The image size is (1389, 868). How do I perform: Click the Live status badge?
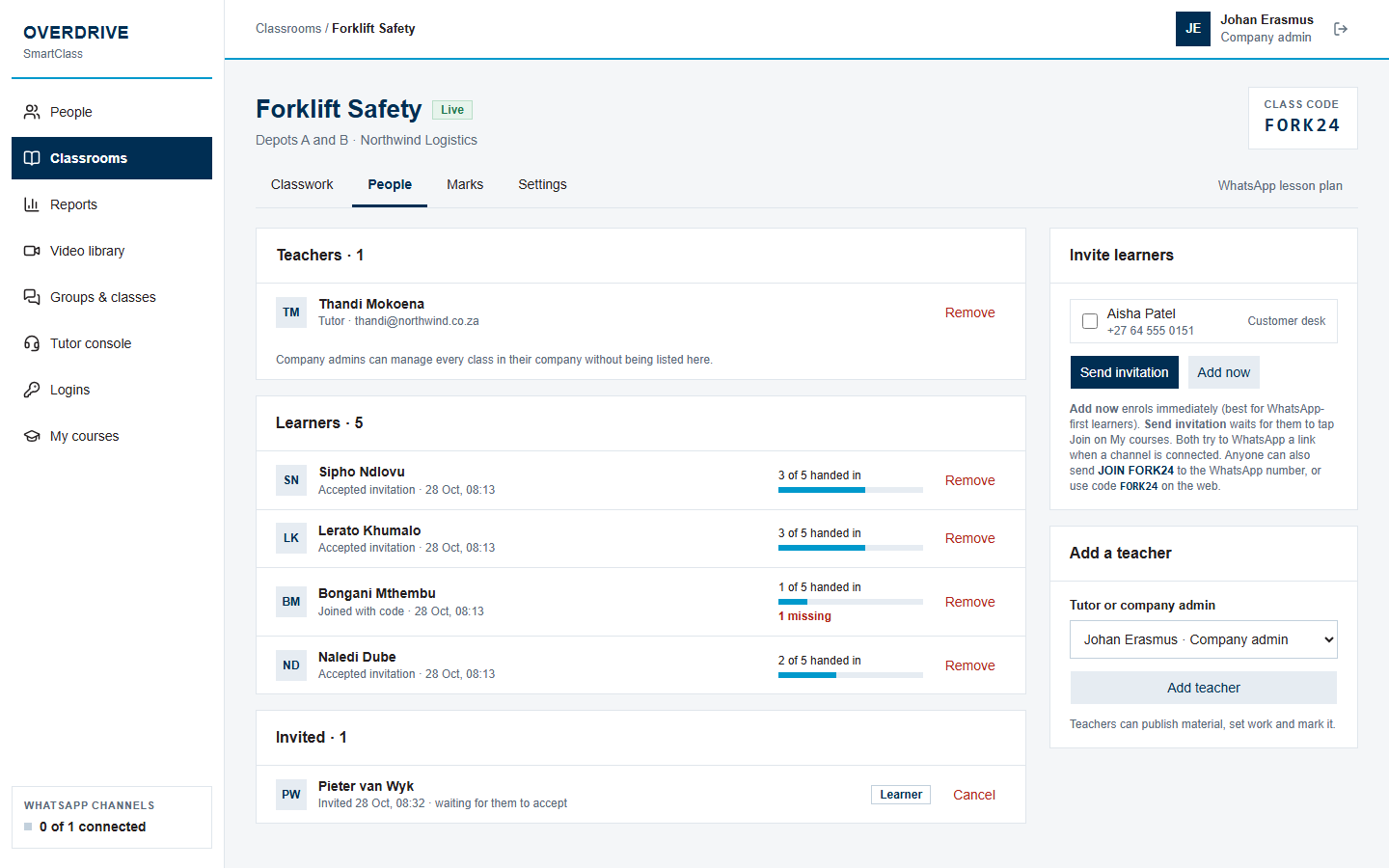(452, 110)
